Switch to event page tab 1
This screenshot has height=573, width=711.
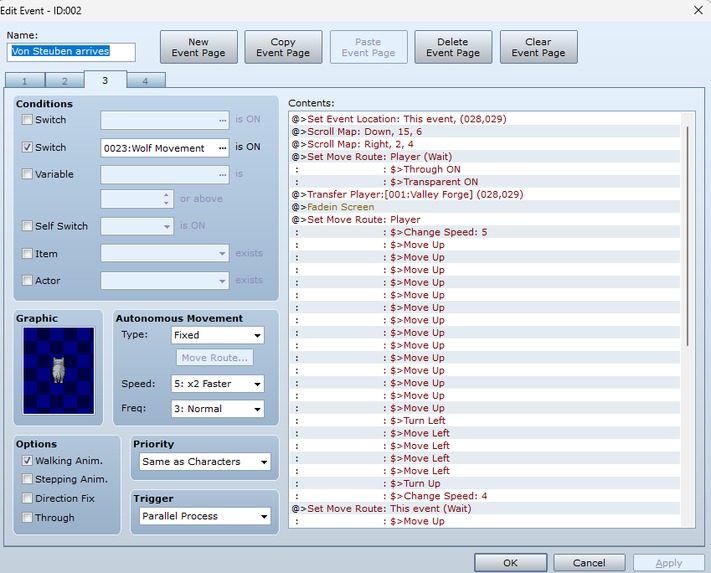25,81
